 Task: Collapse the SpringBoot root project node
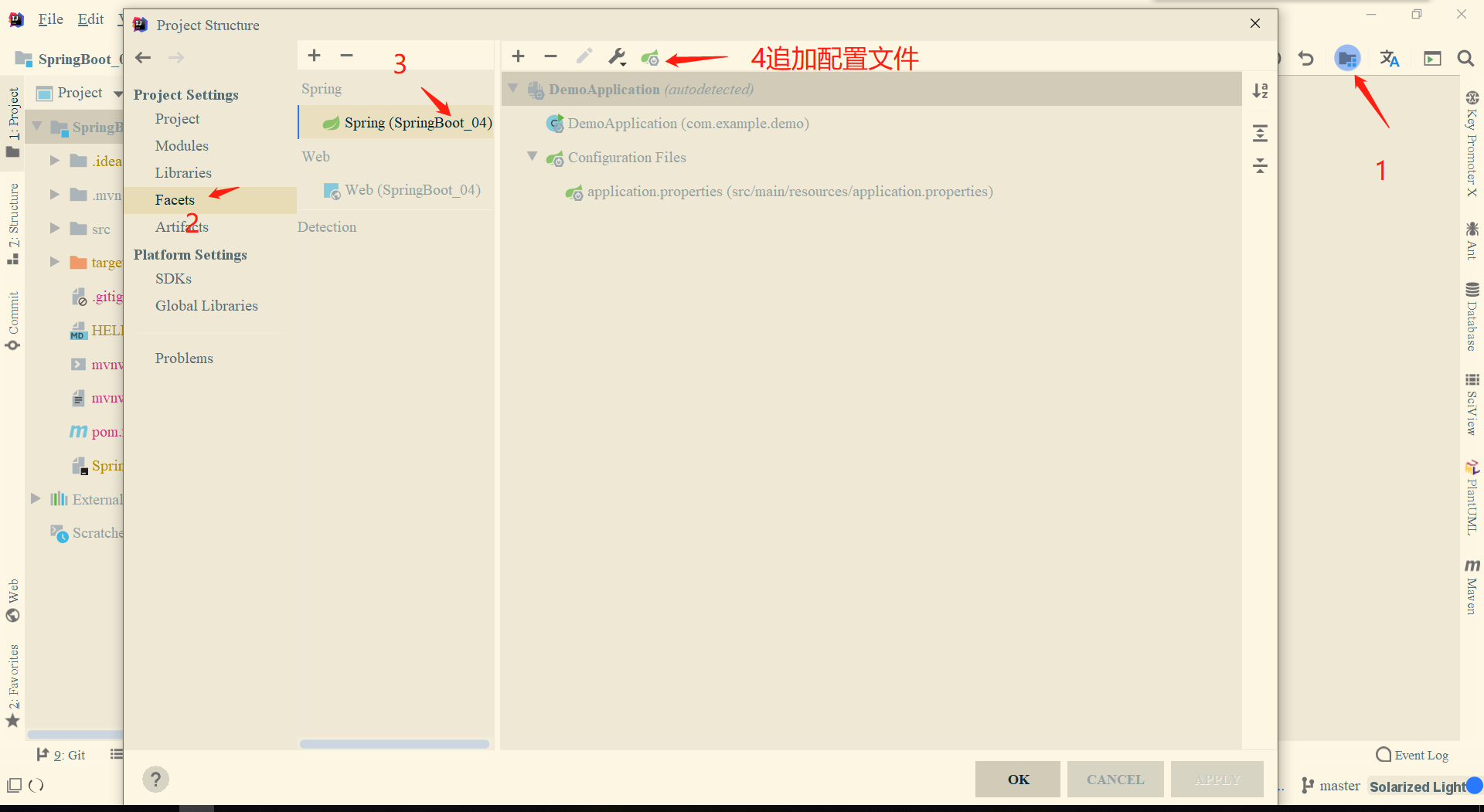36,126
